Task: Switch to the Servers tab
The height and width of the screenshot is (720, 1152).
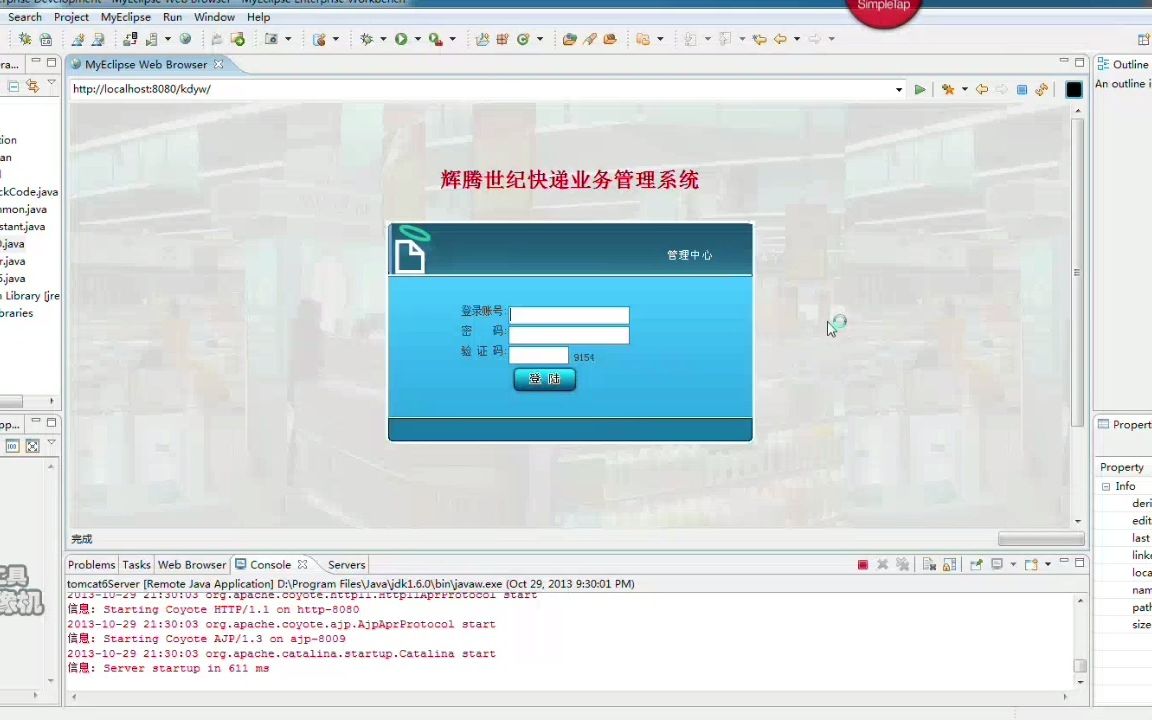Action: pyautogui.click(x=346, y=564)
